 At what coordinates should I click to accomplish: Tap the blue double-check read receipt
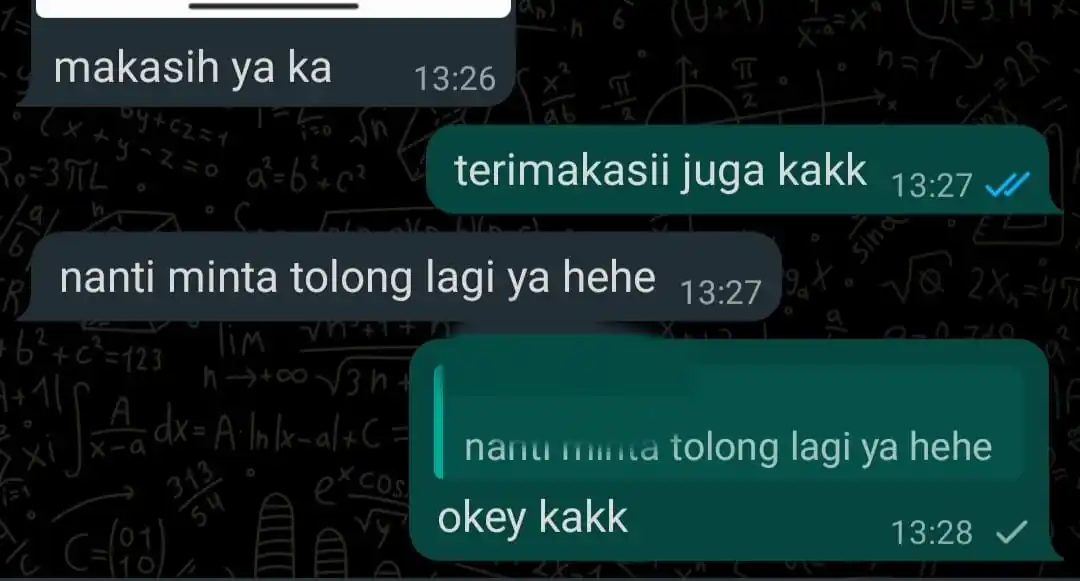click(x=1007, y=184)
